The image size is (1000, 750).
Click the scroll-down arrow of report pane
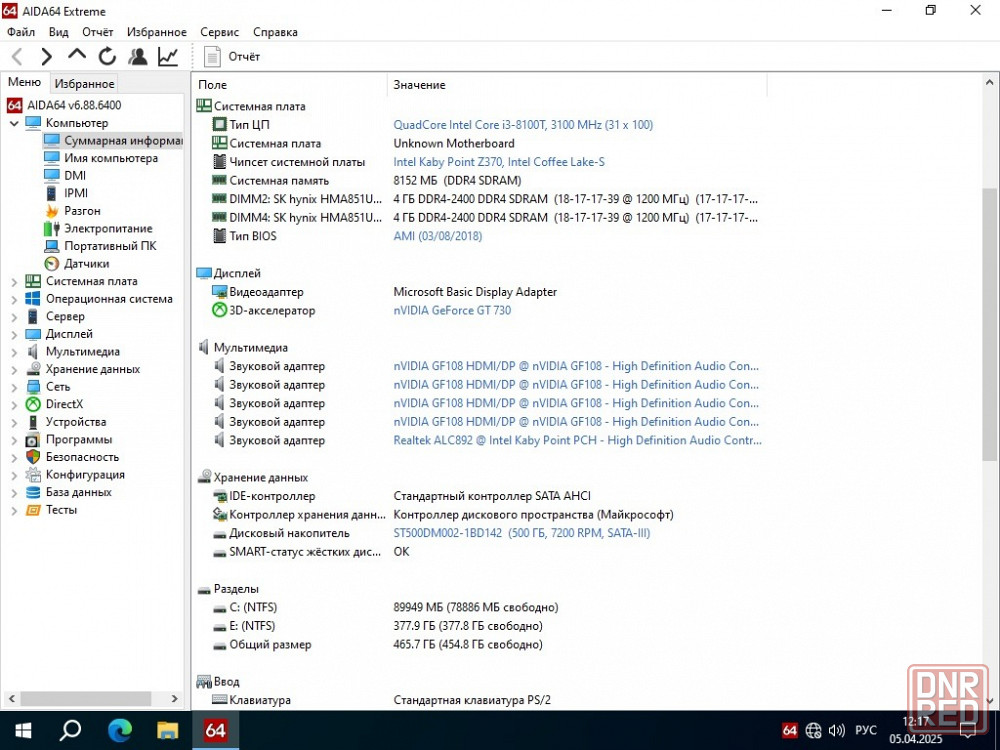click(x=989, y=700)
